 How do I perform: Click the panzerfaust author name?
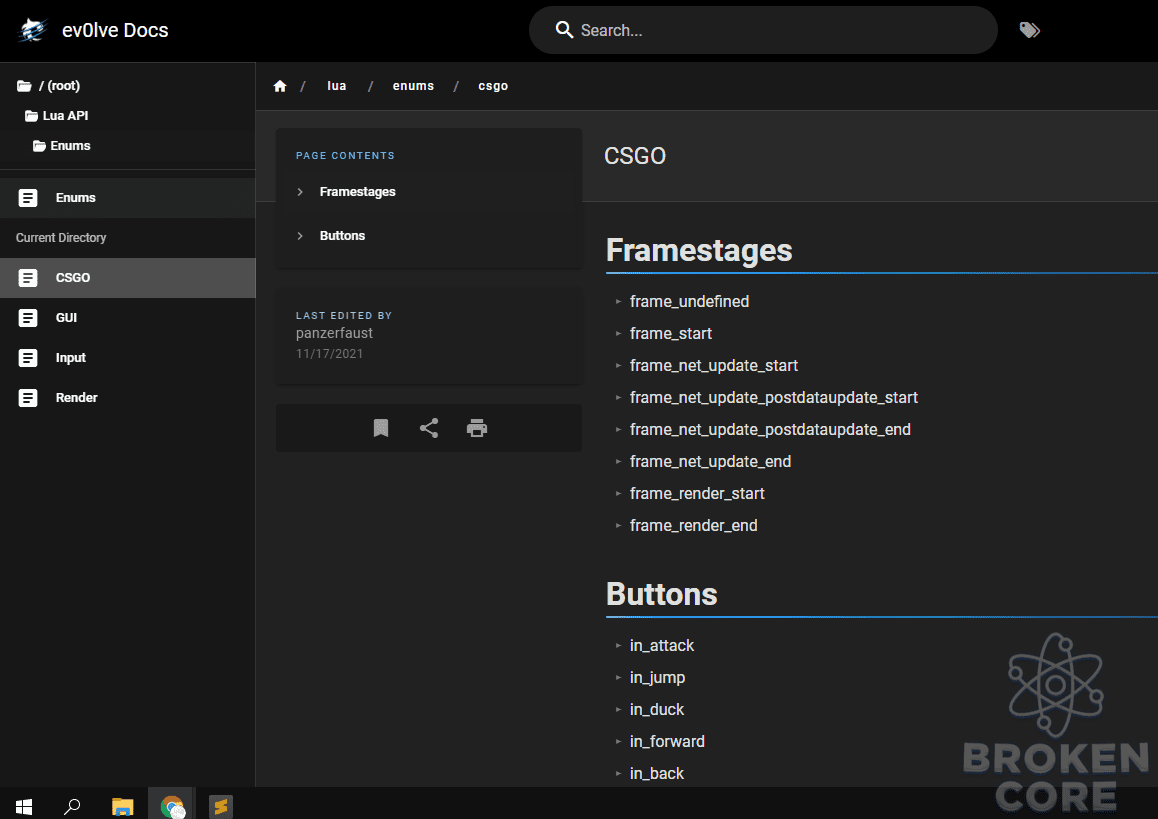coord(335,333)
